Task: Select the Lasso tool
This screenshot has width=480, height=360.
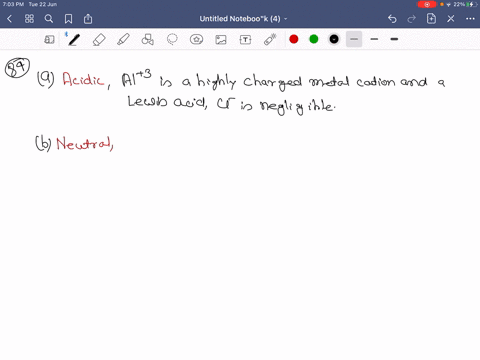Action: click(172, 40)
